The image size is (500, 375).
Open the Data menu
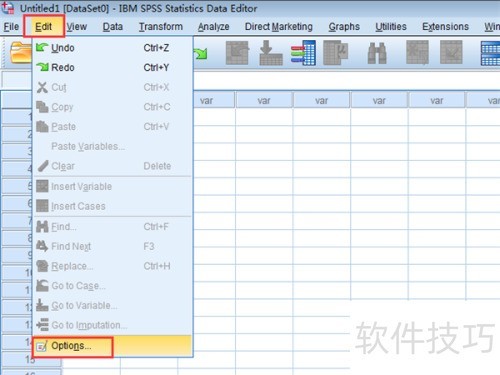[113, 27]
